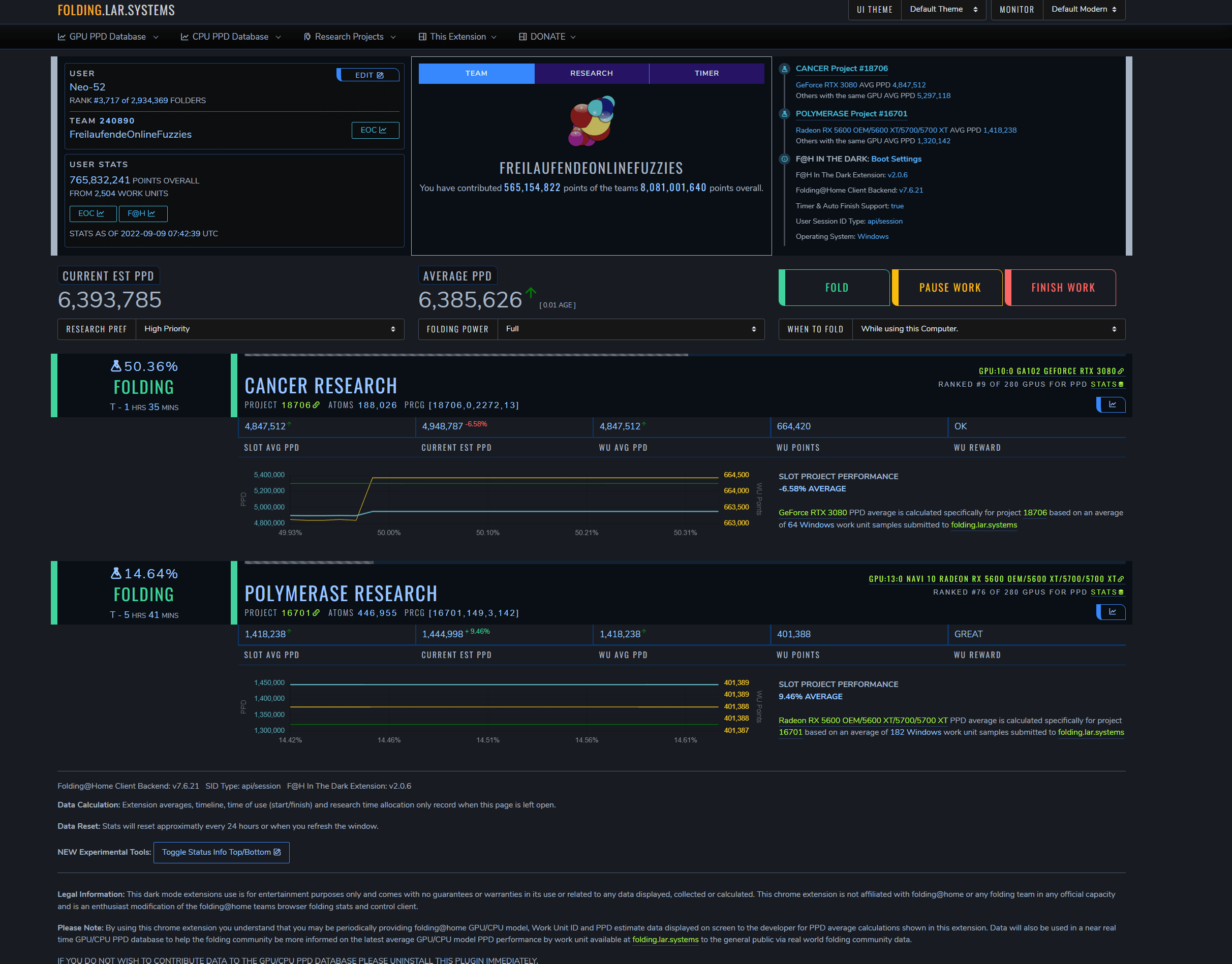Click the Cancer Research Slot Avg PPD 4,847,512
The height and width of the screenshot is (964, 1232).
(265, 426)
